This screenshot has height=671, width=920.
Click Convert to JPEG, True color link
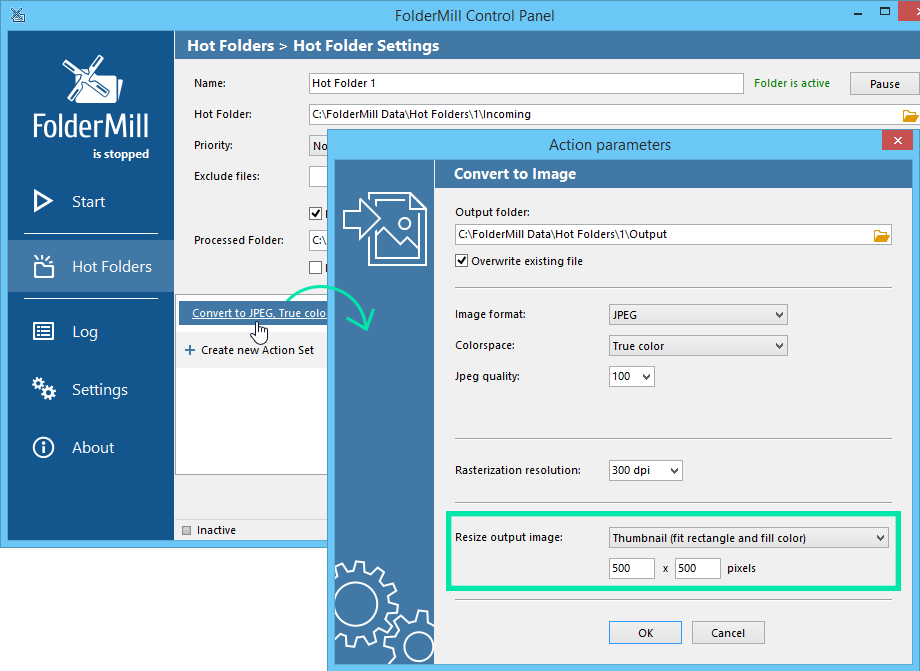tap(259, 313)
